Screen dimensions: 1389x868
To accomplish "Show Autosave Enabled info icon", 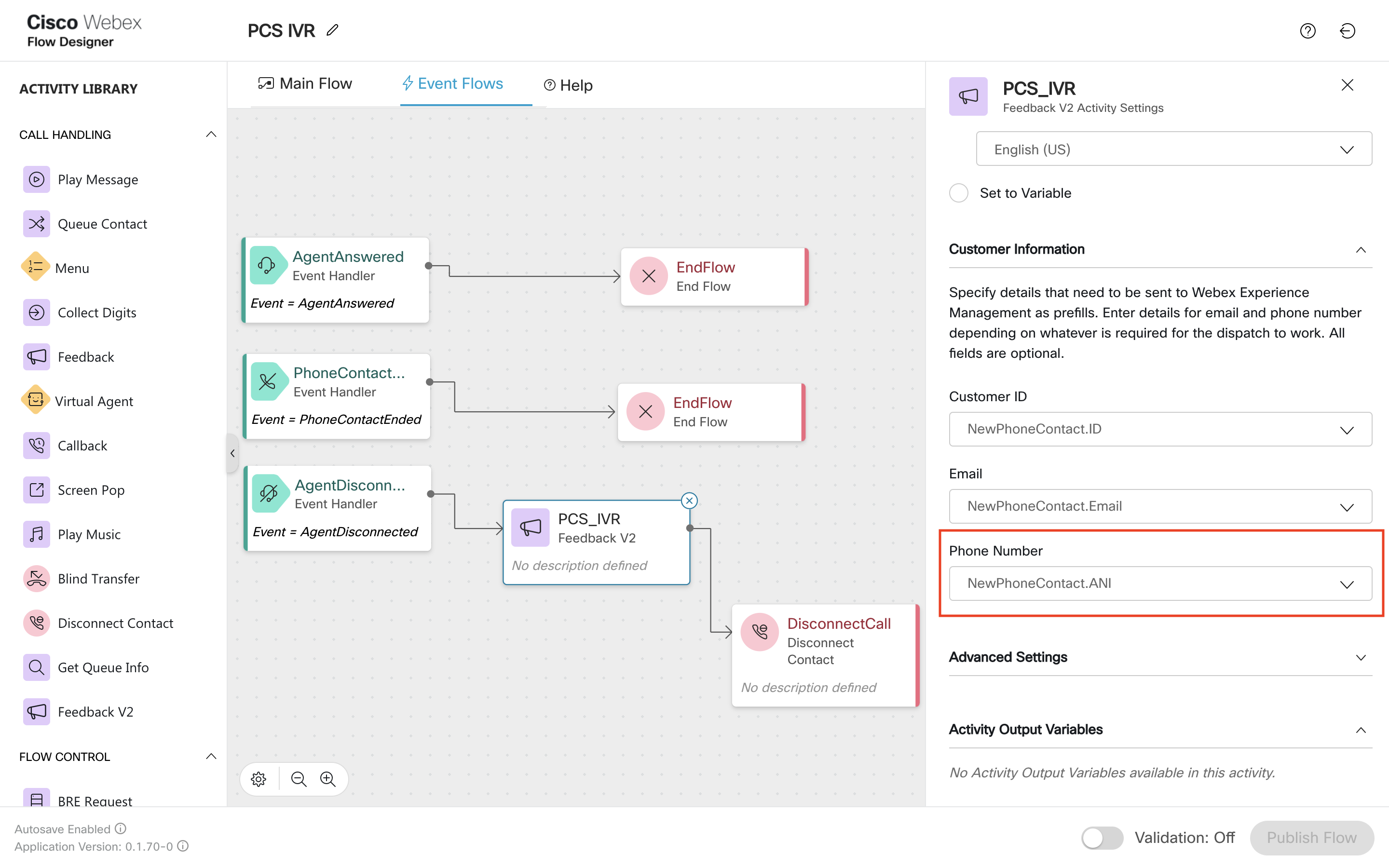I will 121,828.
